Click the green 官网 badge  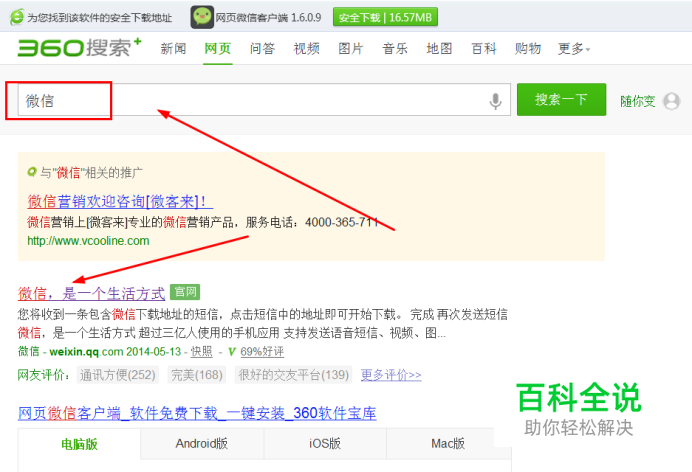click(x=185, y=292)
